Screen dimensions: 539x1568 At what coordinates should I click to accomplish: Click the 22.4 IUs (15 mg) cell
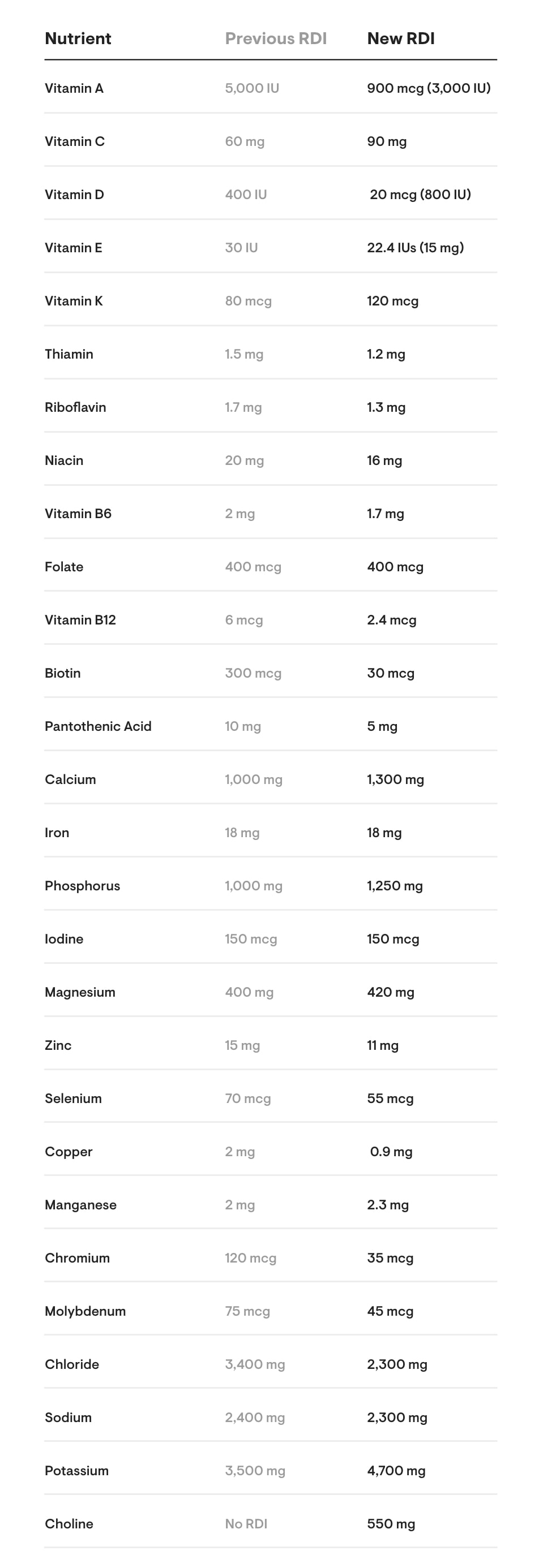pyautogui.click(x=416, y=248)
